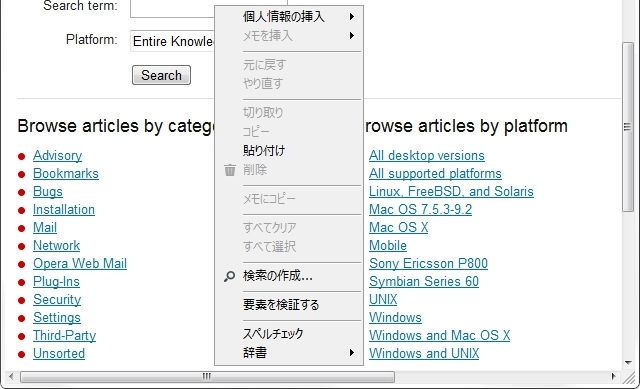Image resolution: width=640 pixels, height=389 pixels.
Task: Expand the 辞書 submenu arrow
Action: point(351,353)
